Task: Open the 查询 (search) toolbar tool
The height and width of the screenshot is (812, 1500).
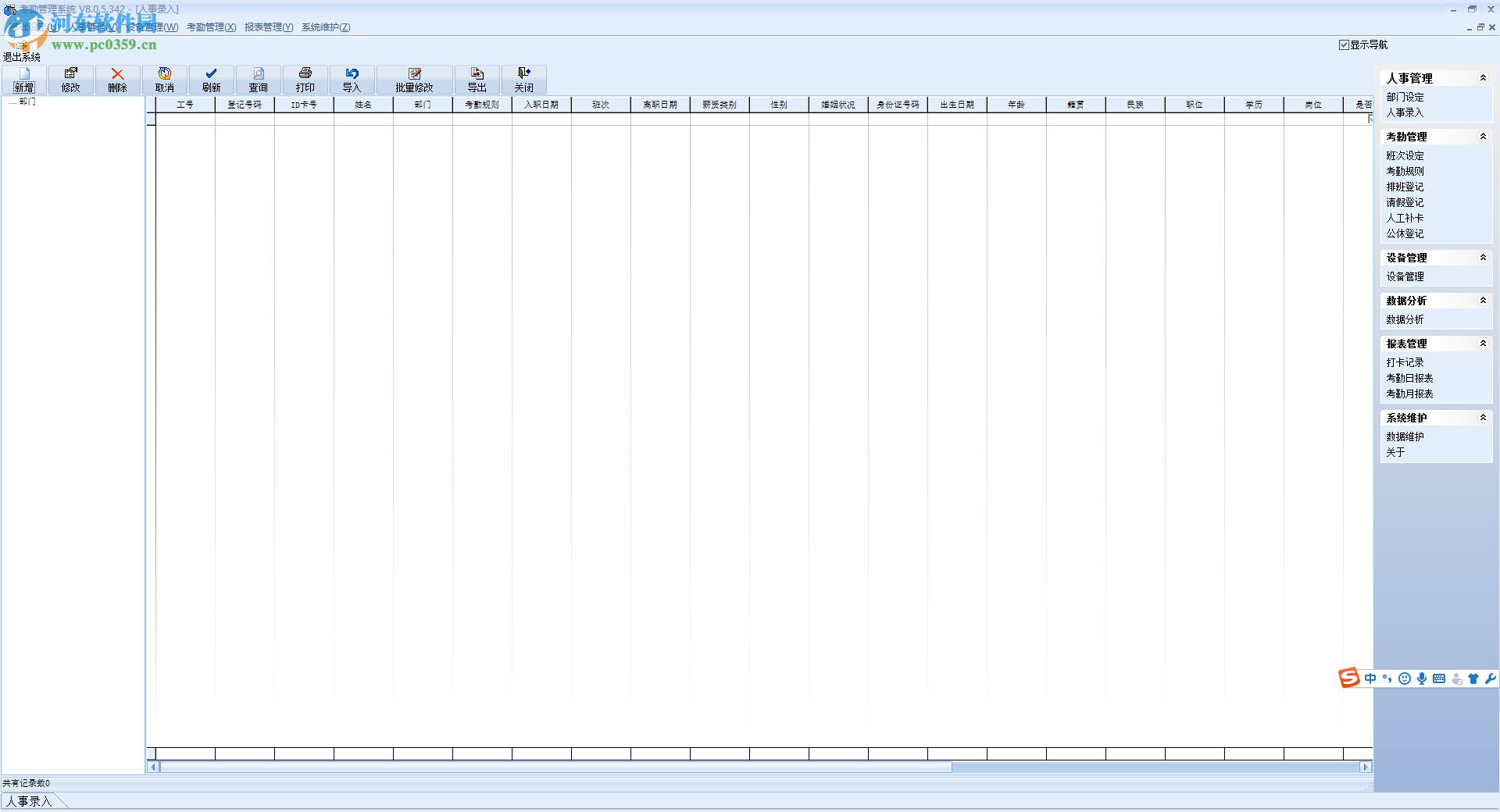Action: pos(259,80)
